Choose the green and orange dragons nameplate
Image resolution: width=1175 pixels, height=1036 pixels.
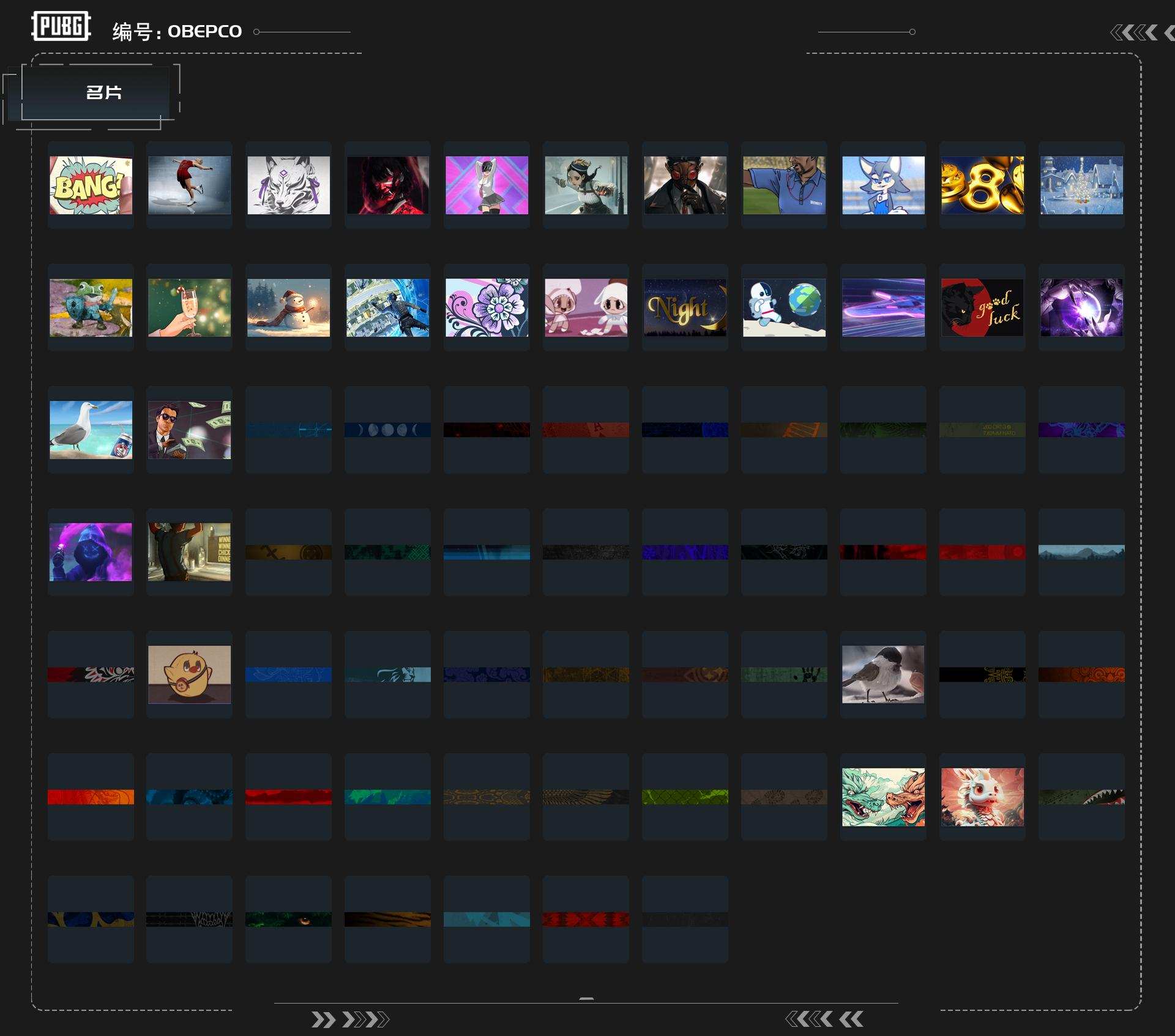[x=882, y=797]
